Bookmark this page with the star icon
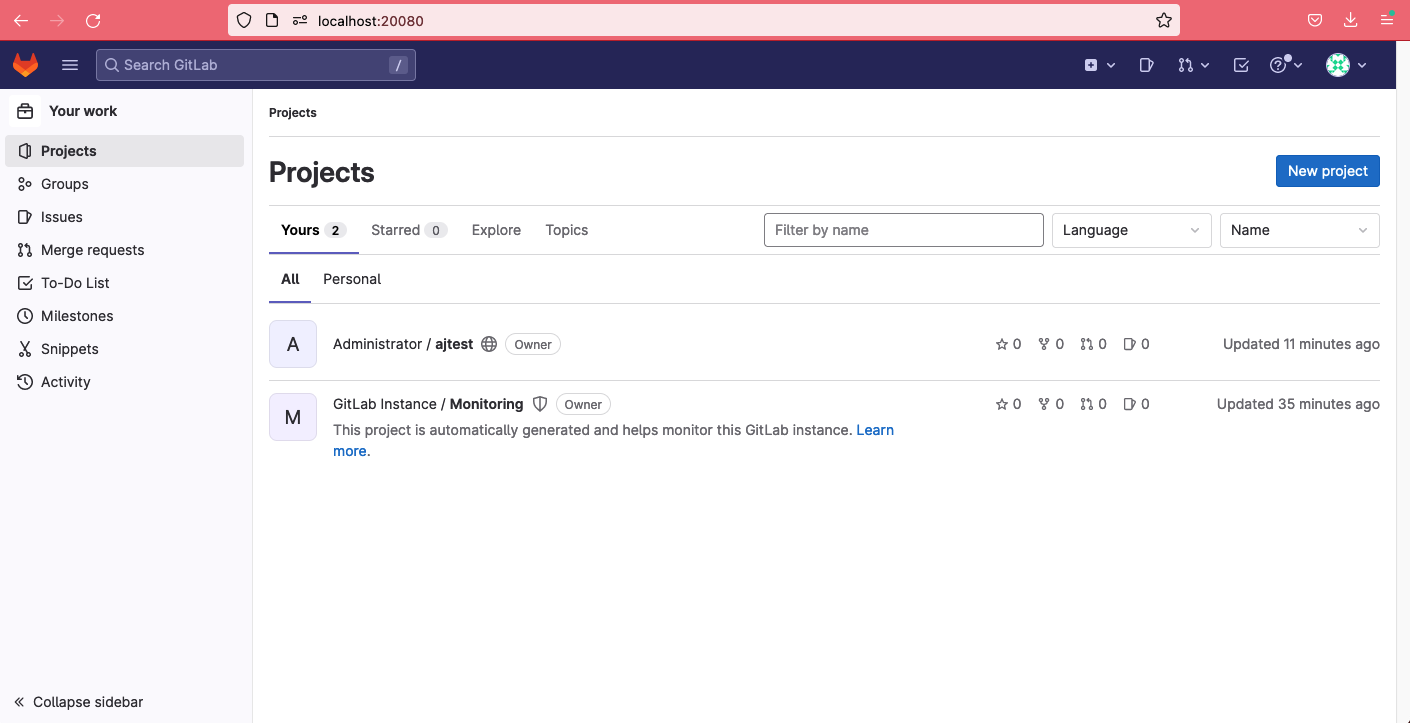The image size is (1410, 723). 1164,20
